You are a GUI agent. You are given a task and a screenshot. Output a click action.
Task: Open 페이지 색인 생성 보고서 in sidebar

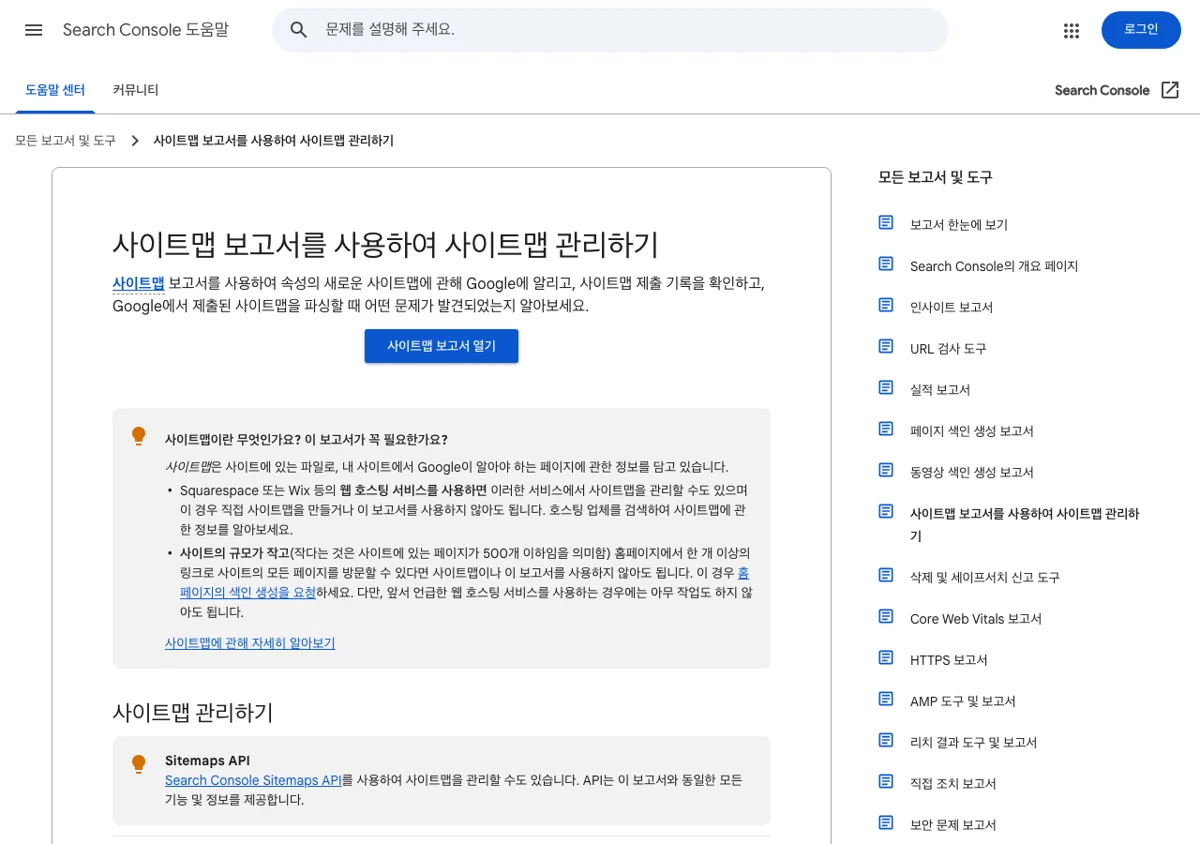(x=972, y=431)
